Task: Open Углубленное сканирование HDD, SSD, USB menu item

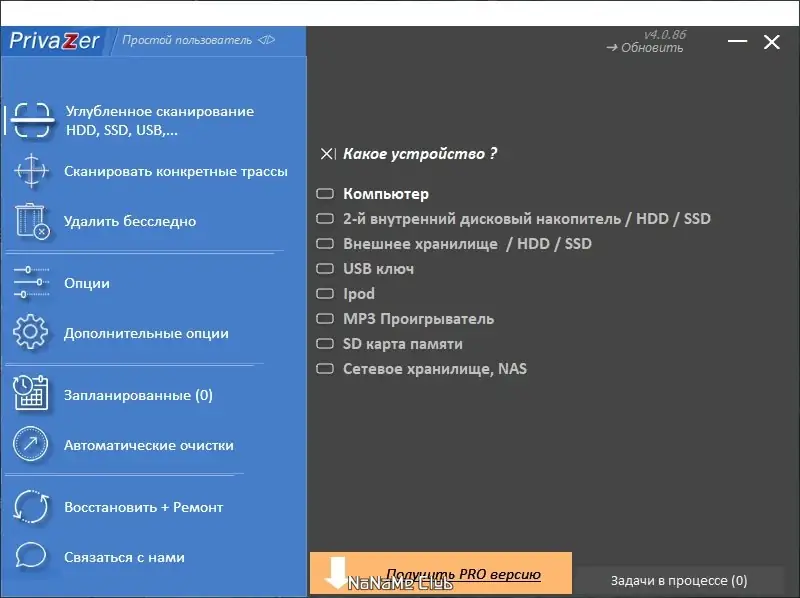Action: [x=160, y=121]
